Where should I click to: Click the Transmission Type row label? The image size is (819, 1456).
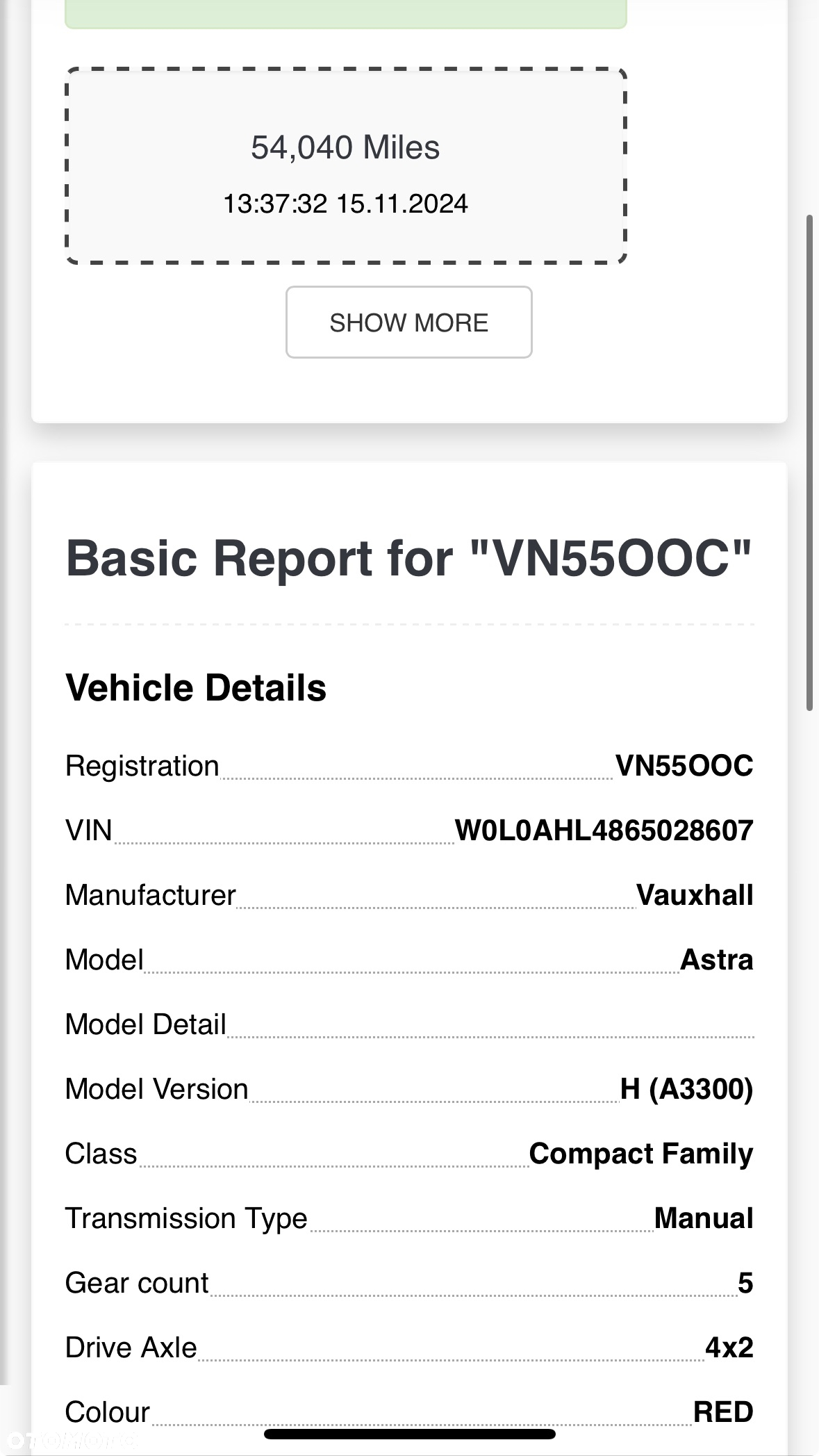[x=186, y=1218]
